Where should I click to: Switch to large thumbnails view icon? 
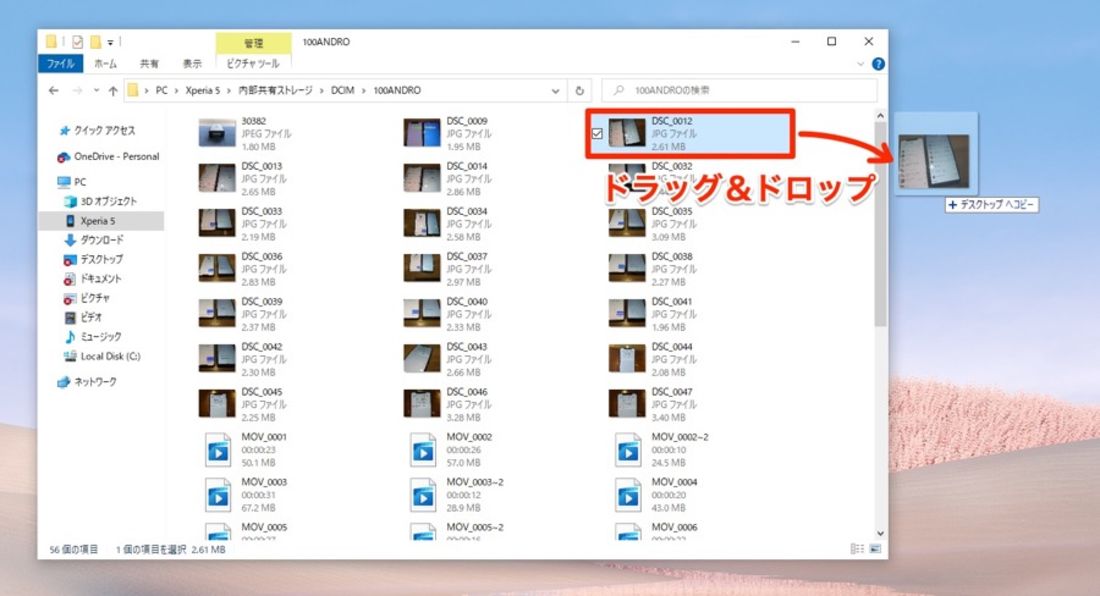[x=875, y=549]
